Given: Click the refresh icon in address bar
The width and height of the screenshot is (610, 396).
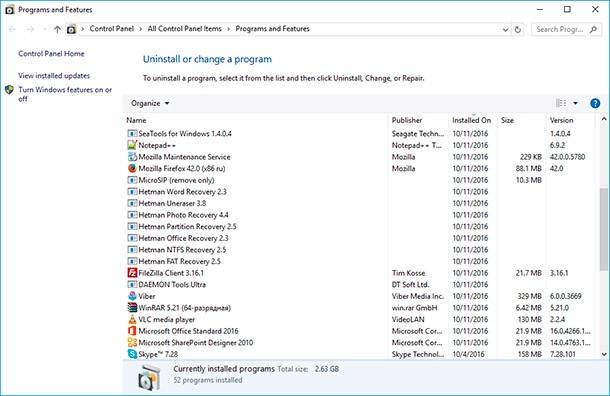Looking at the screenshot, I should pyautogui.click(x=517, y=30).
